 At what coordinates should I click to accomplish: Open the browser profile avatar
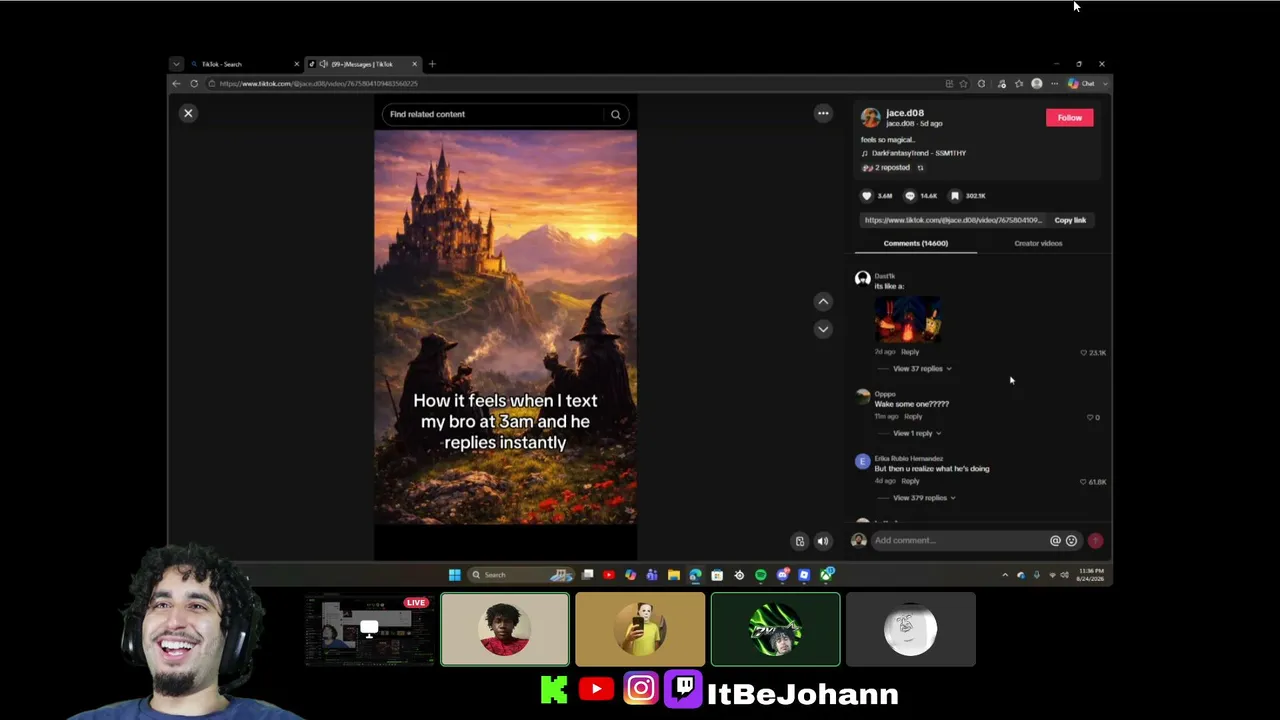pyautogui.click(x=1037, y=84)
